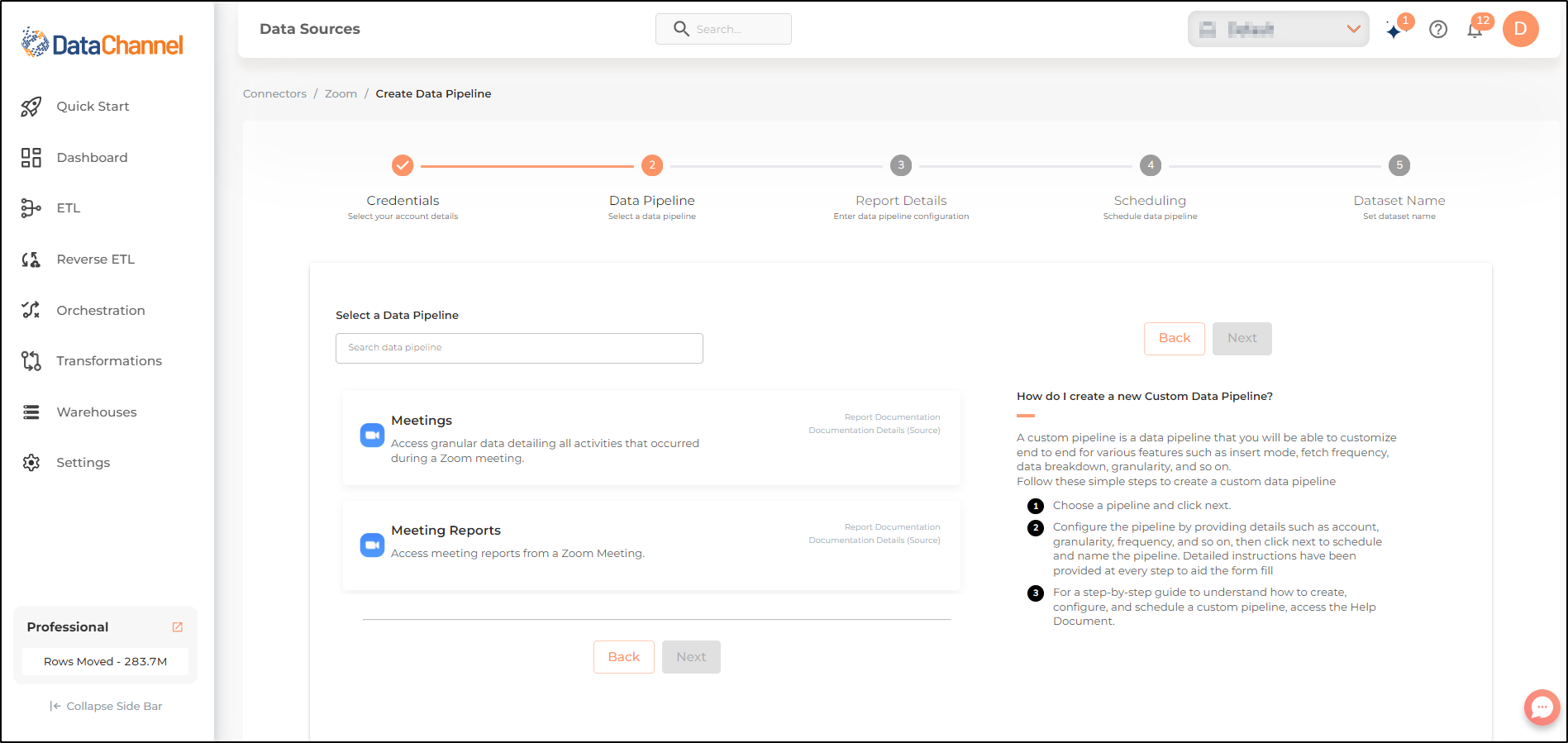This screenshot has height=743, width=1568.
Task: Go to Dashboard menu item
Action: [x=92, y=158]
